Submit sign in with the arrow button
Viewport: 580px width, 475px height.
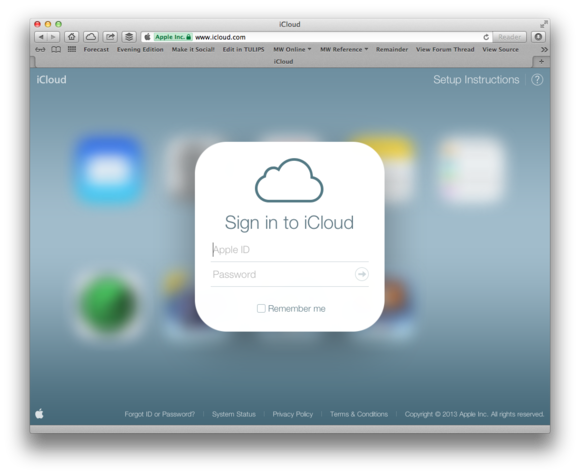(361, 274)
